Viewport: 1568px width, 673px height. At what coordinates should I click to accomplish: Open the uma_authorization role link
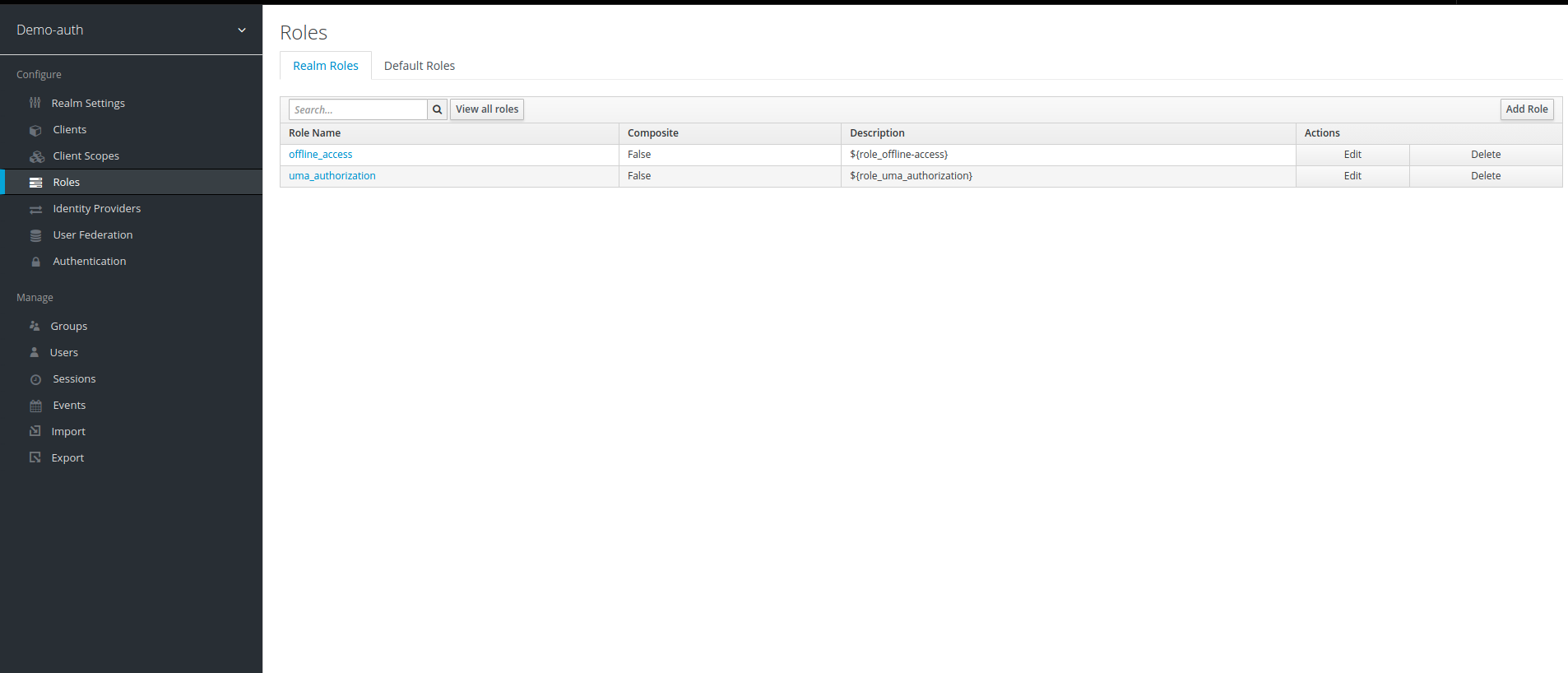click(332, 176)
